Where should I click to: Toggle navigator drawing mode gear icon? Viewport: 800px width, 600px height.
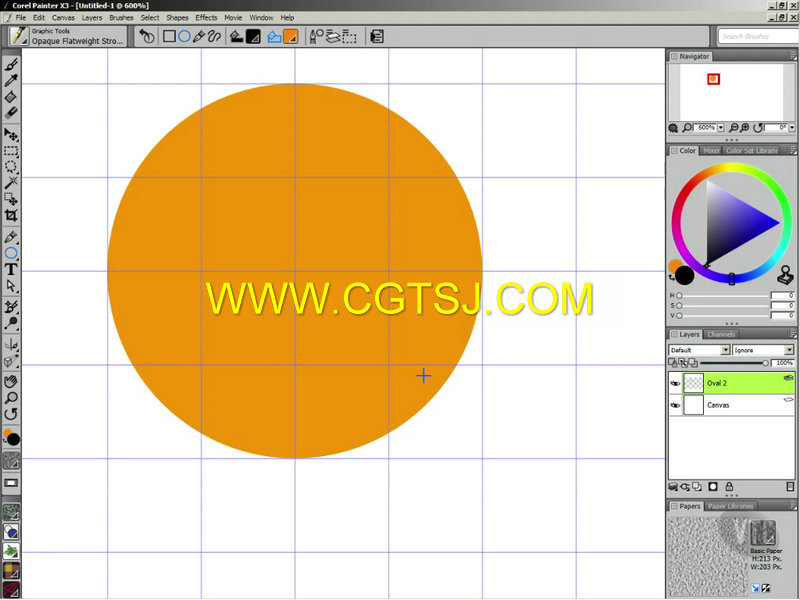tap(673, 128)
